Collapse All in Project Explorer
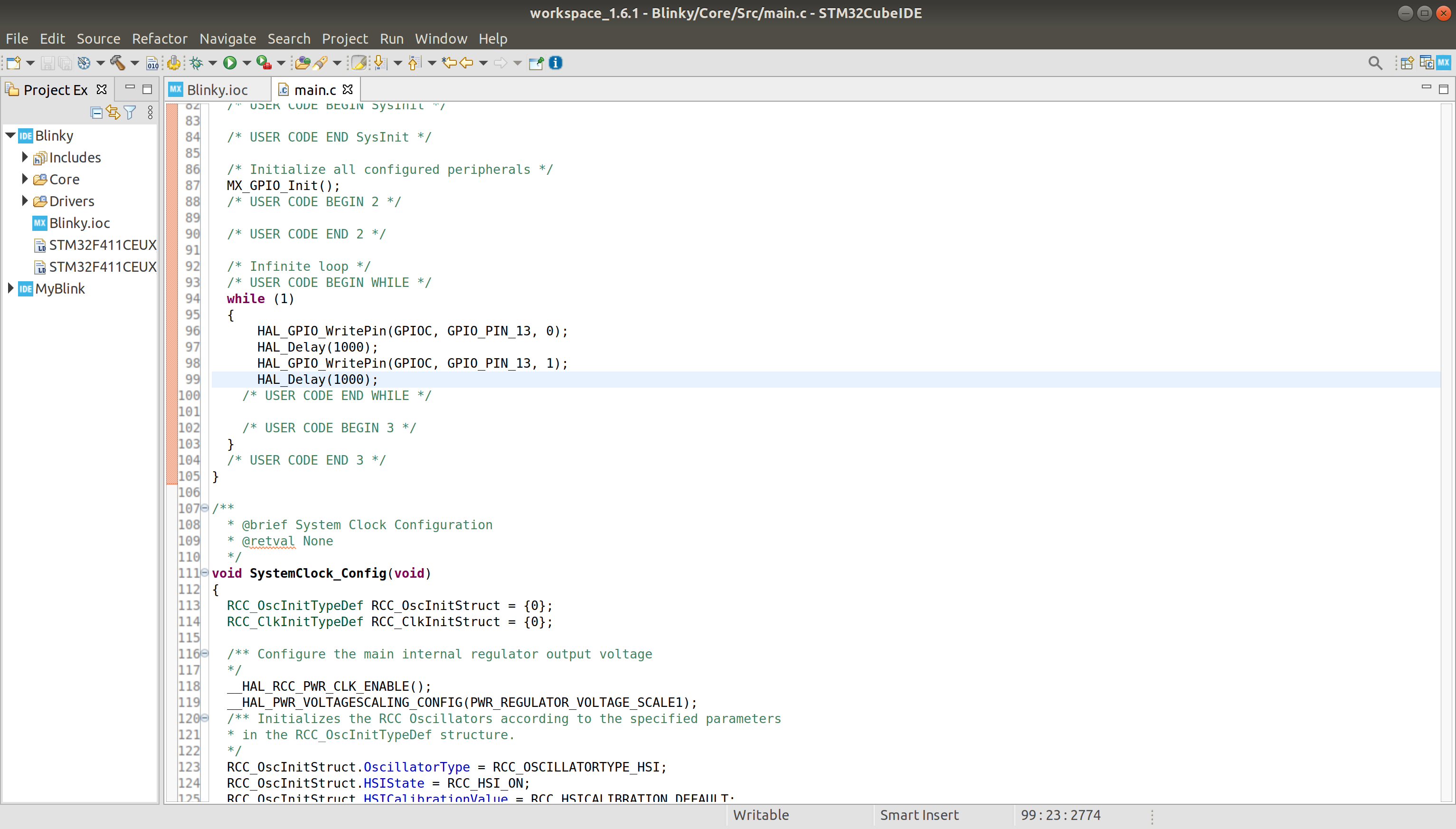Viewport: 1456px width, 829px height. pos(97,113)
